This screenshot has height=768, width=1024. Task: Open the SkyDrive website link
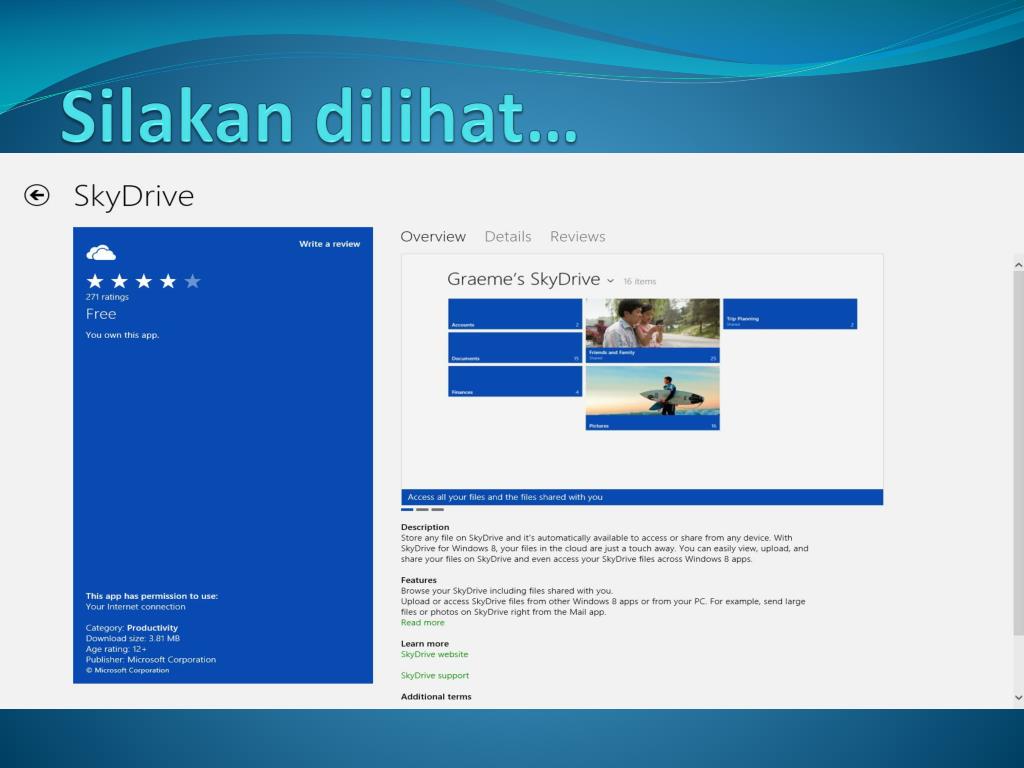click(434, 654)
